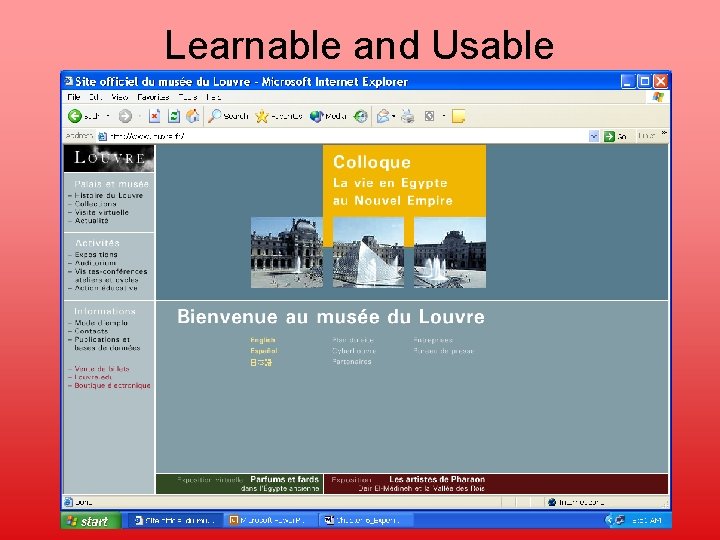The height and width of the screenshot is (540, 720).
Task: Open the Entreprises link
Action: [433, 340]
